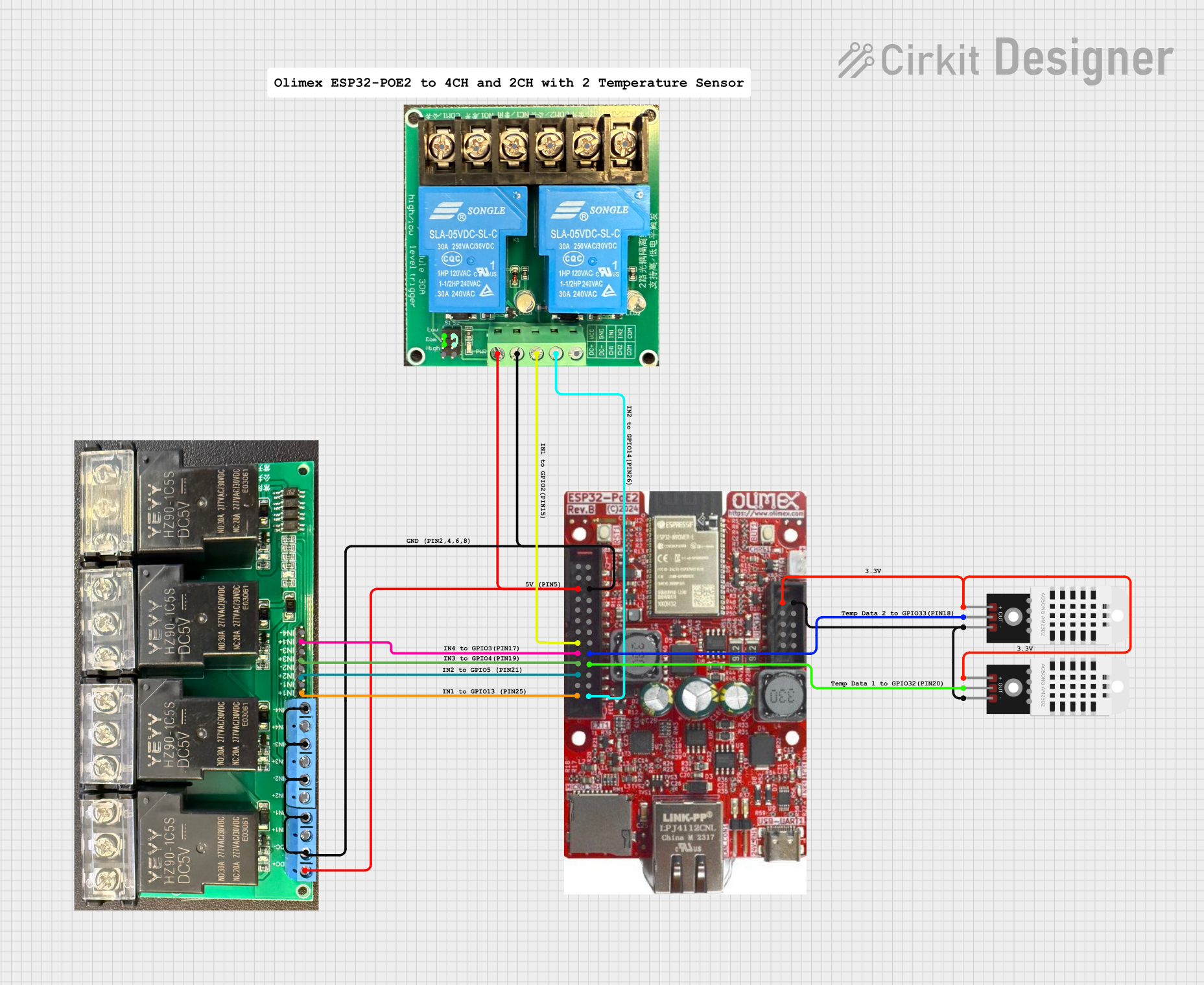Select the upper AM2302 temperature sensor
Viewport: 1204px width, 985px height.
[1057, 615]
